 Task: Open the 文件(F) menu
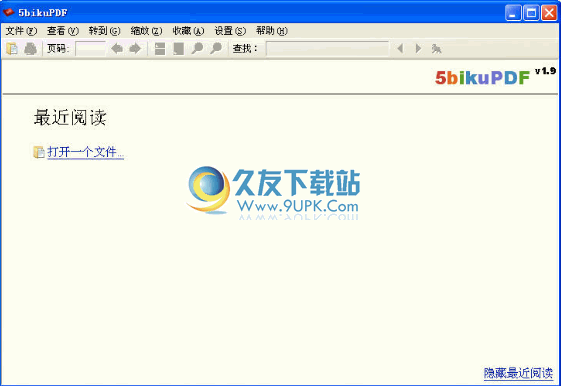tap(21, 31)
